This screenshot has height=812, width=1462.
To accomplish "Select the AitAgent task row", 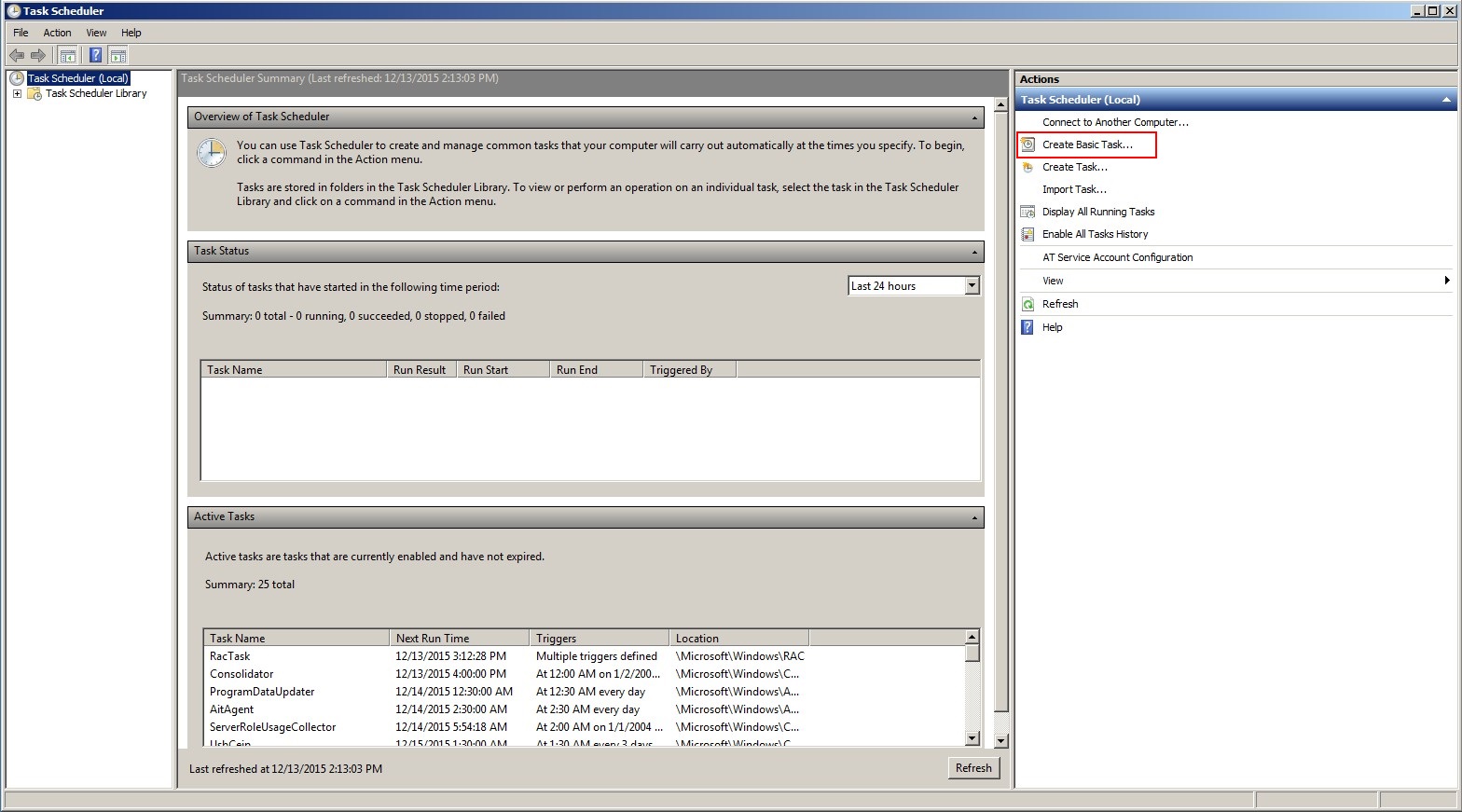I will coord(584,709).
